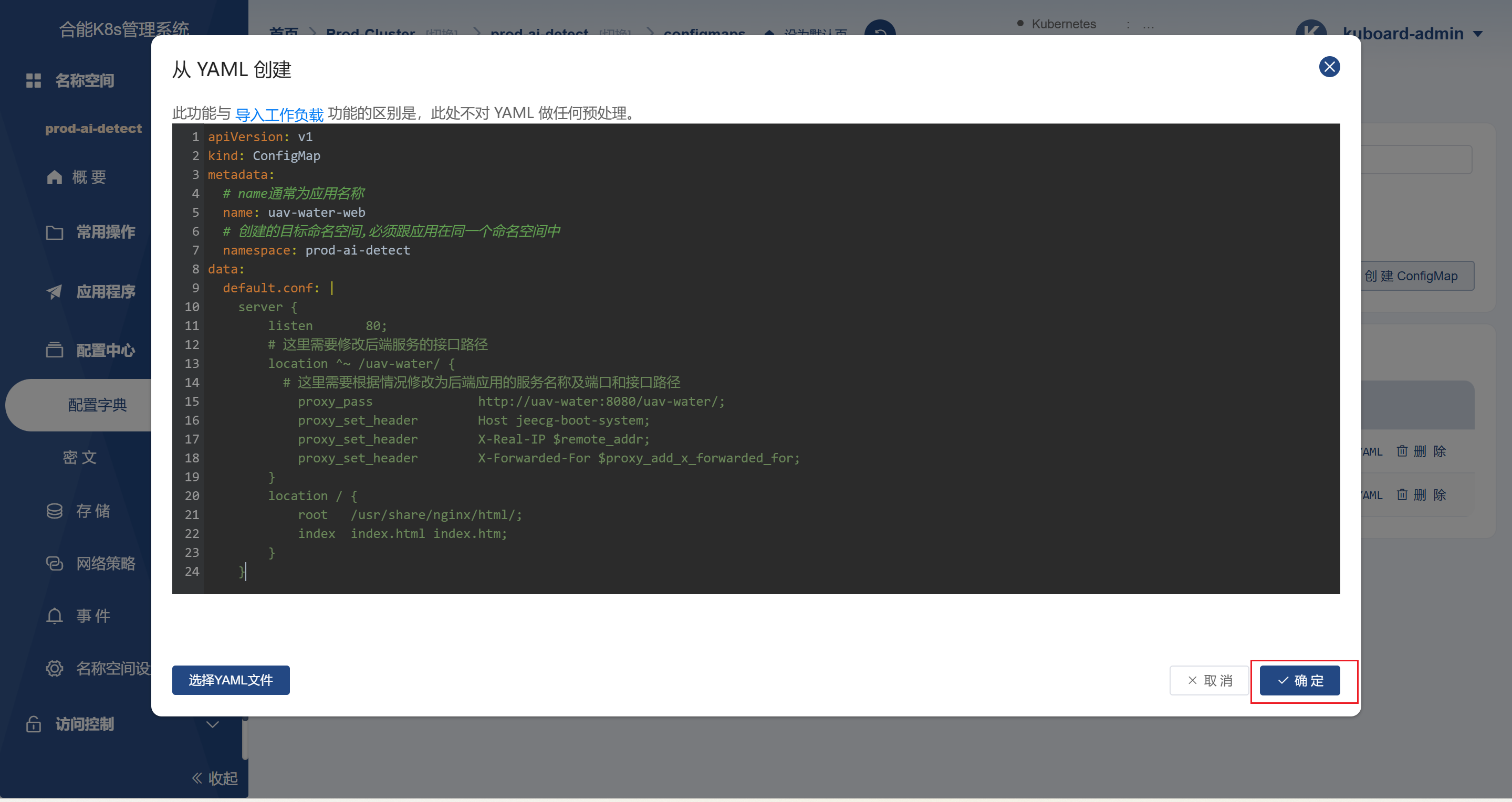This screenshot has width=1512, height=802.
Task: Click the 访问控制 lock icon
Action: coord(34,724)
